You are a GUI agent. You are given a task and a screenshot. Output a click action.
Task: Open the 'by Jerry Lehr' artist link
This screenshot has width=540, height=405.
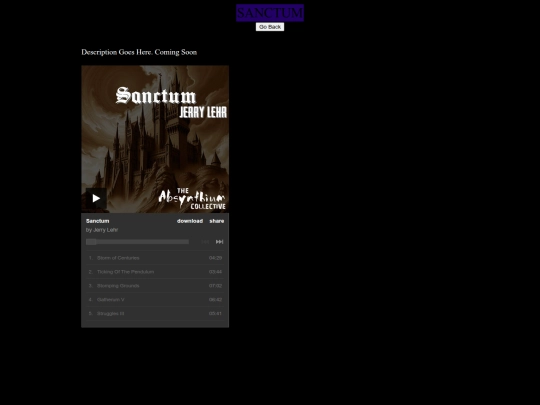[x=102, y=230]
